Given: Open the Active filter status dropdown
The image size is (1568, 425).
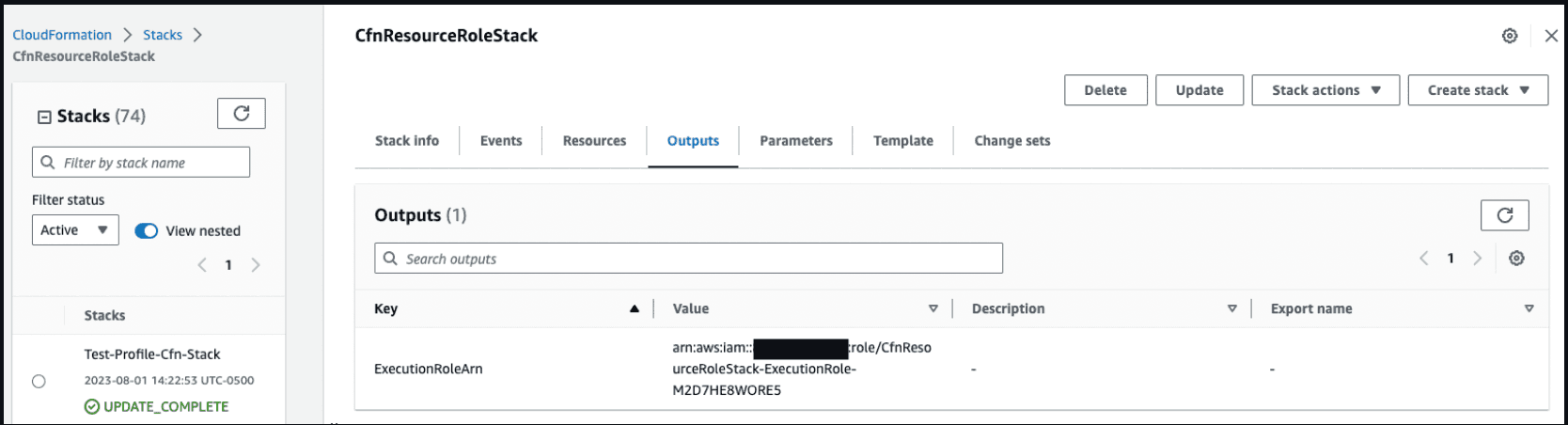Looking at the screenshot, I should 75,230.
